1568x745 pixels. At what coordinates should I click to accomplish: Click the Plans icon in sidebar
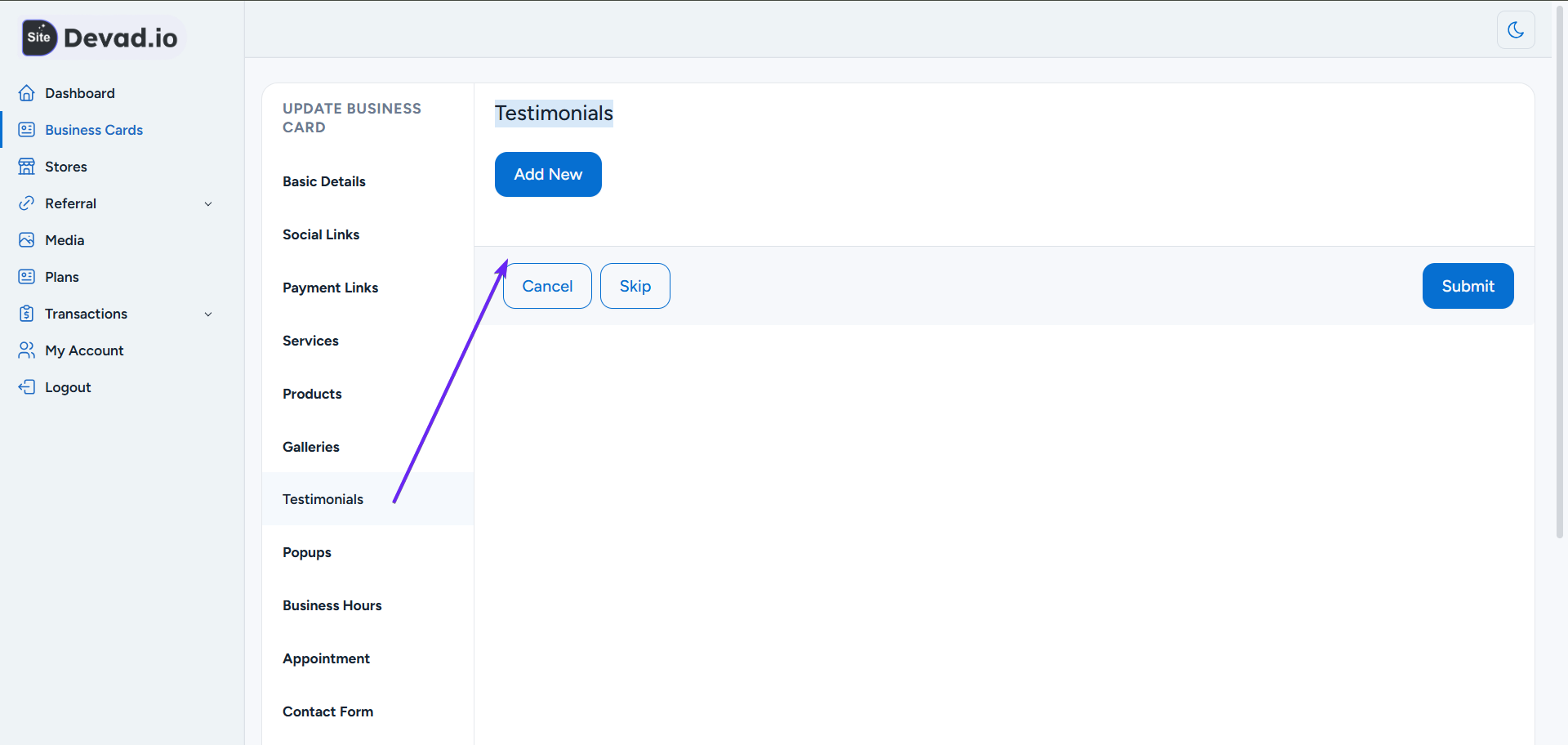27,277
